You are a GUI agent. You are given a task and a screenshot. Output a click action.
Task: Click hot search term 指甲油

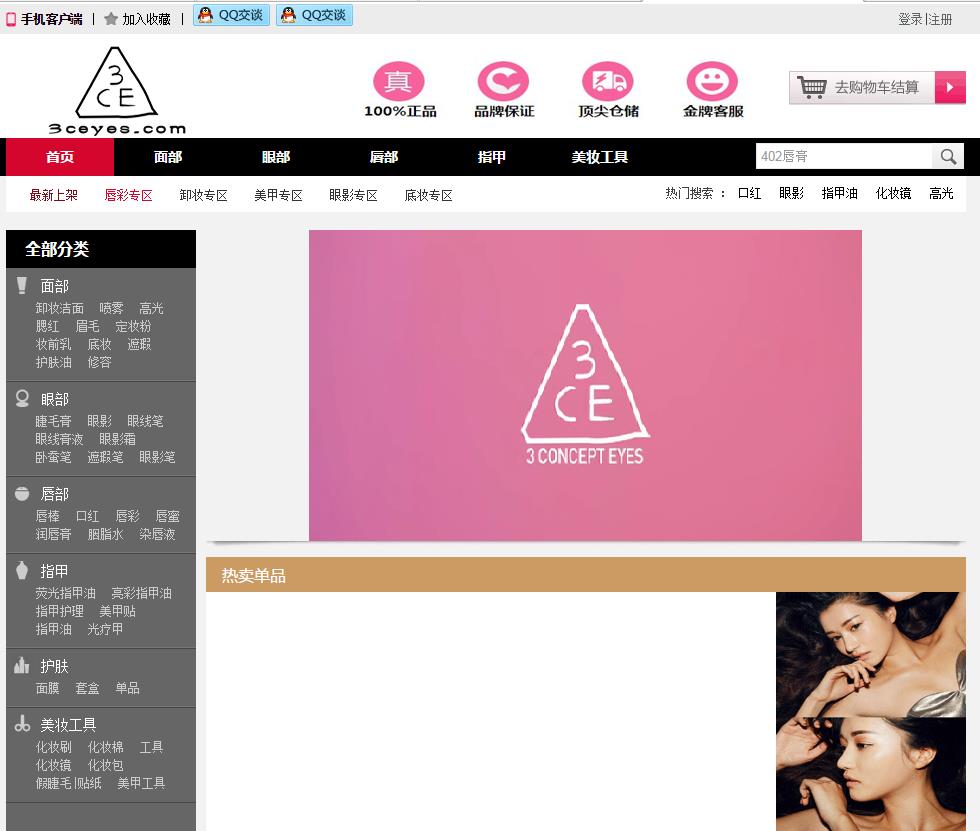(x=839, y=193)
